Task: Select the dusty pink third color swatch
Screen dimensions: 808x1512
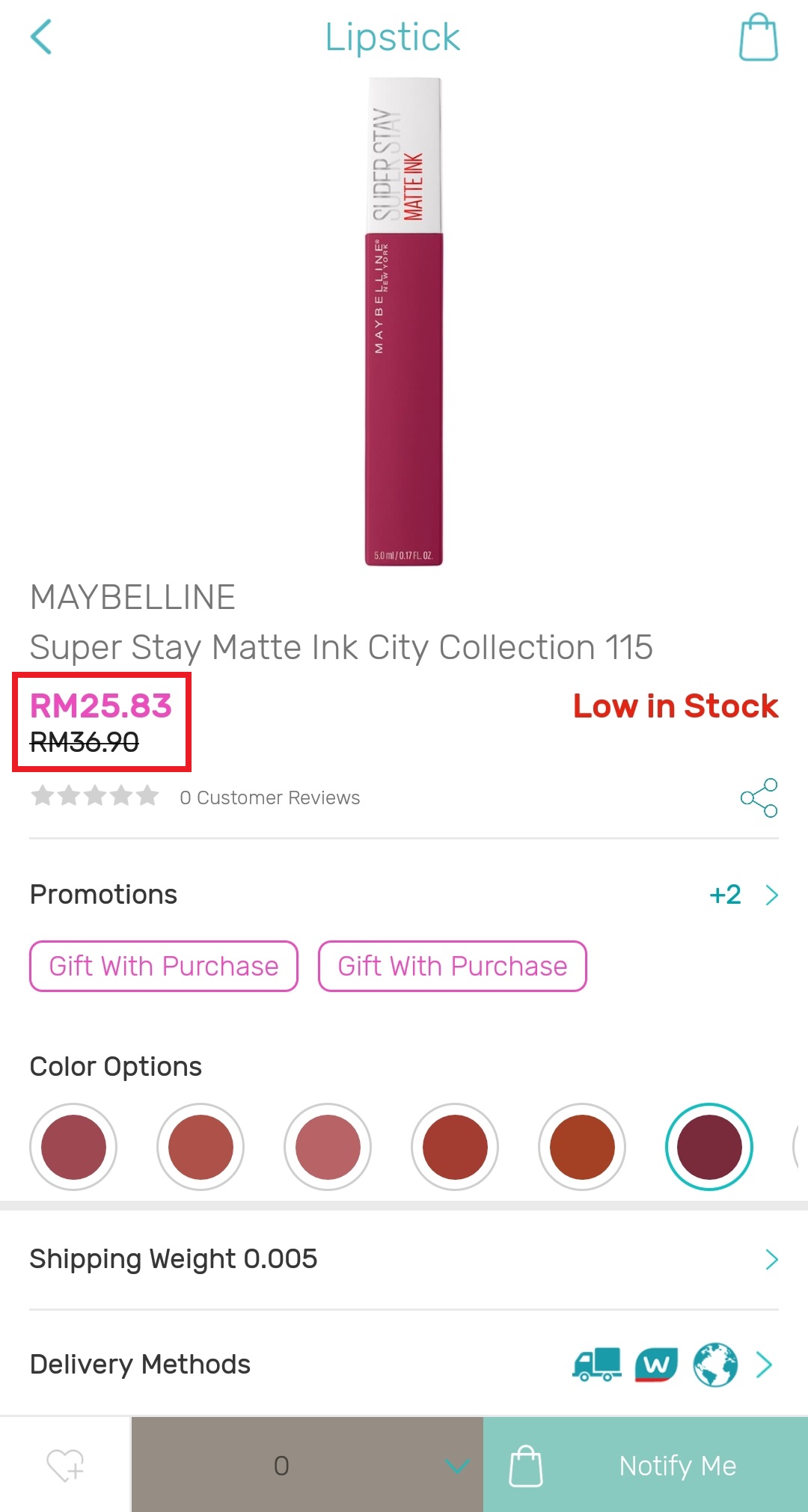Action: 328,1147
